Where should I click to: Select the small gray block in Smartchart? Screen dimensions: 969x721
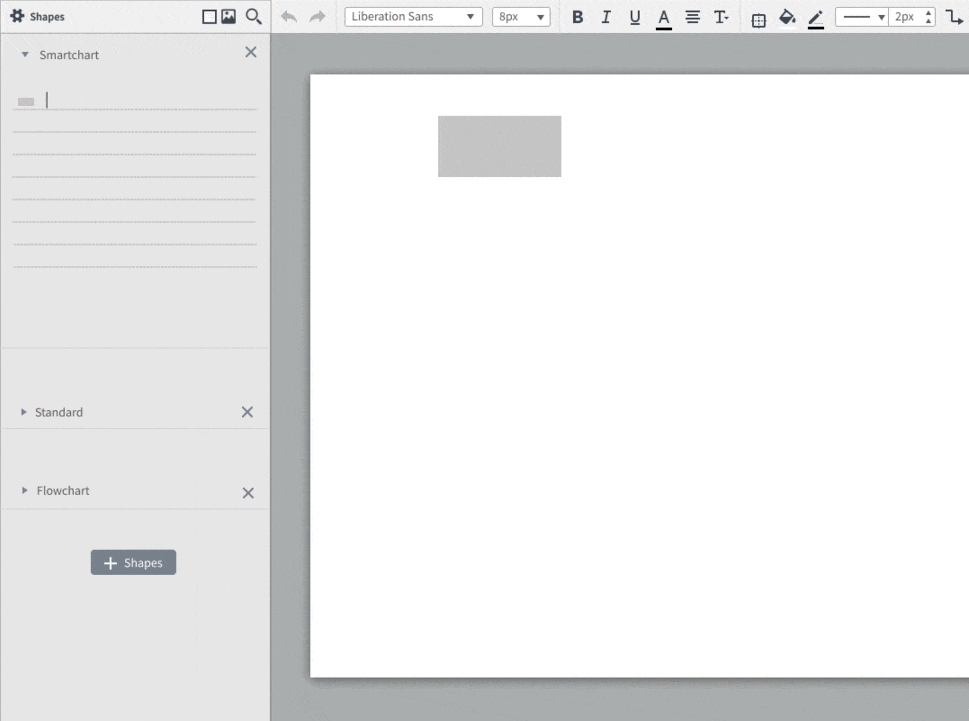(26, 102)
